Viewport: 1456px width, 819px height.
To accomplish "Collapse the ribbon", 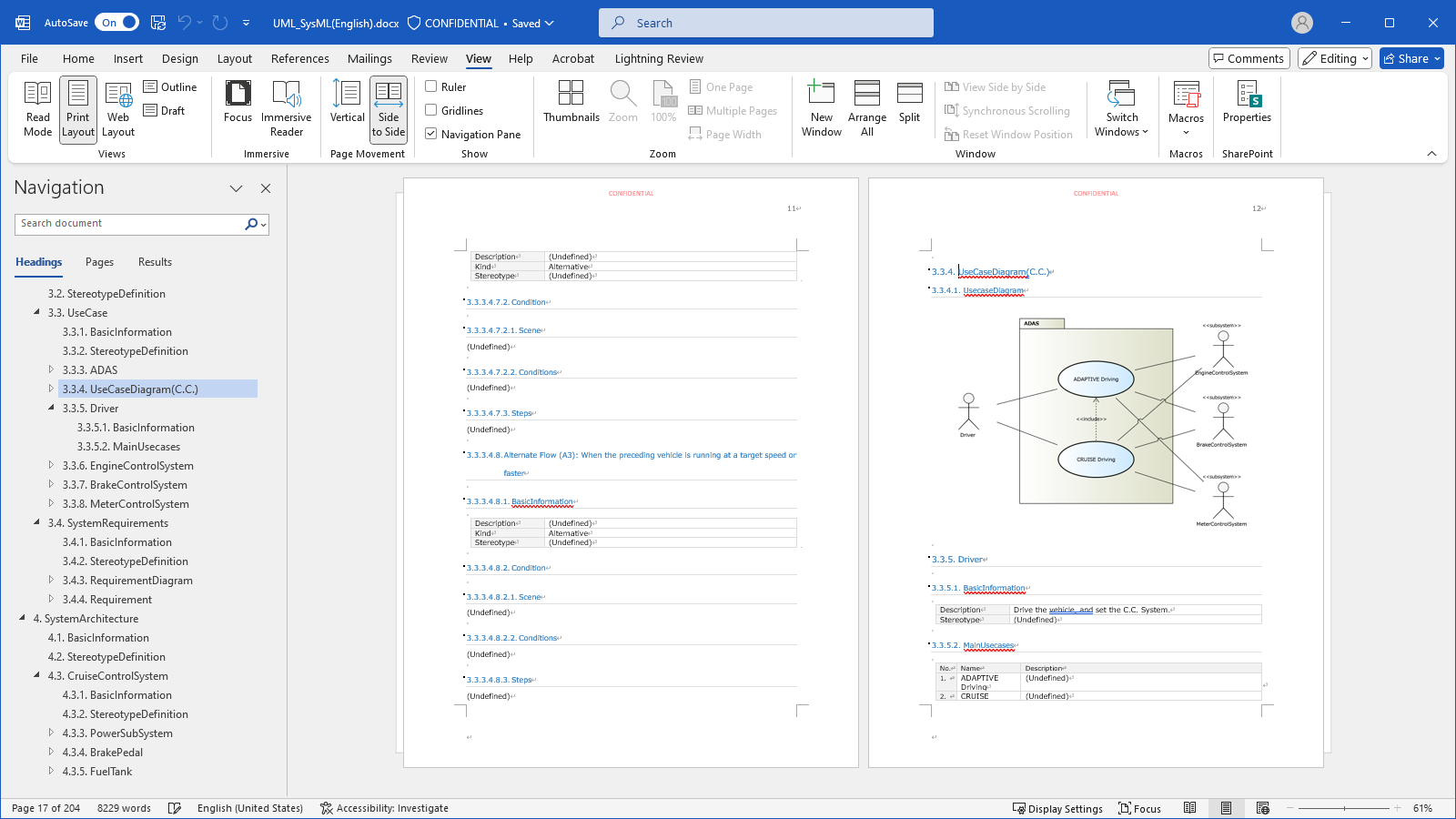I will [1431, 154].
